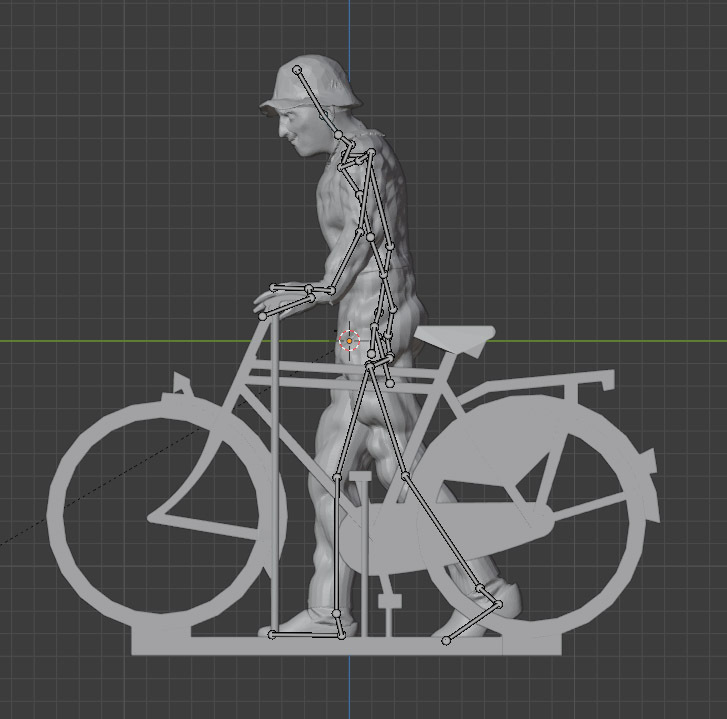Click the 3D cursor crosshair

(x=349, y=341)
